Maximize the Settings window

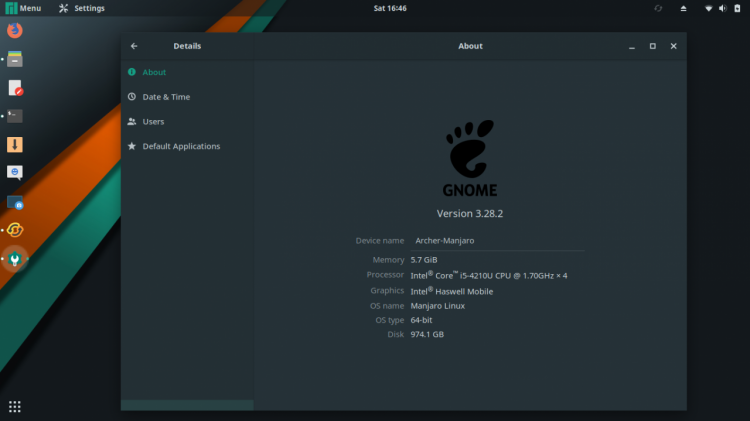(x=653, y=46)
